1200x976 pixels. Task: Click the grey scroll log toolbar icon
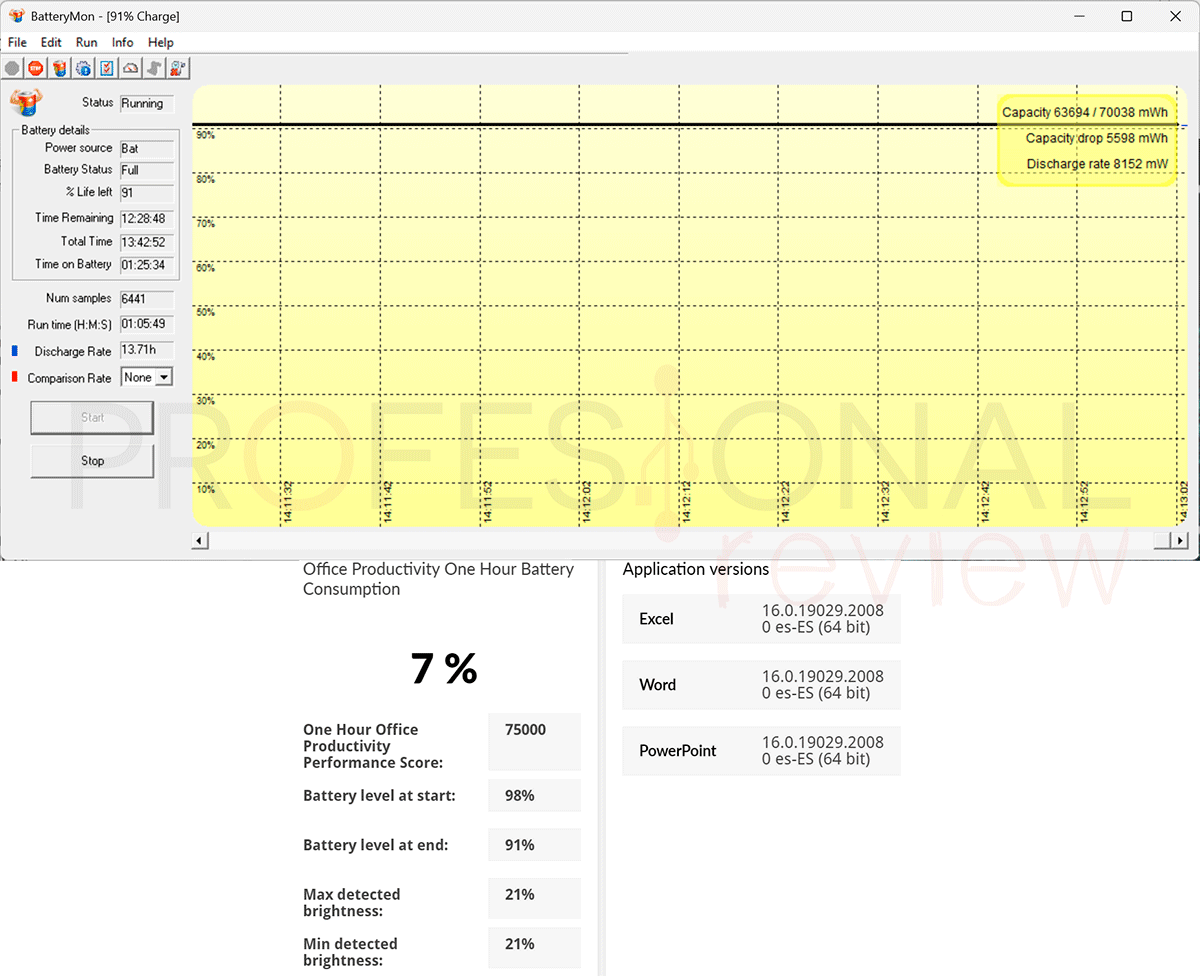point(155,68)
